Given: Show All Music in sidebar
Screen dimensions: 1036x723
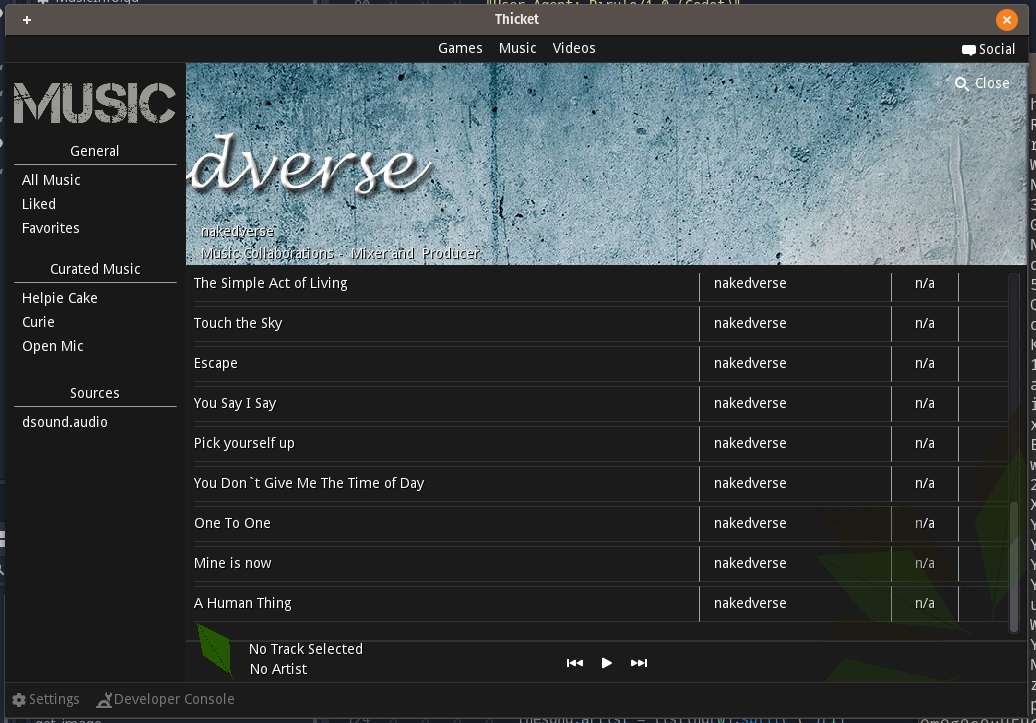Looking at the screenshot, I should [x=51, y=180].
